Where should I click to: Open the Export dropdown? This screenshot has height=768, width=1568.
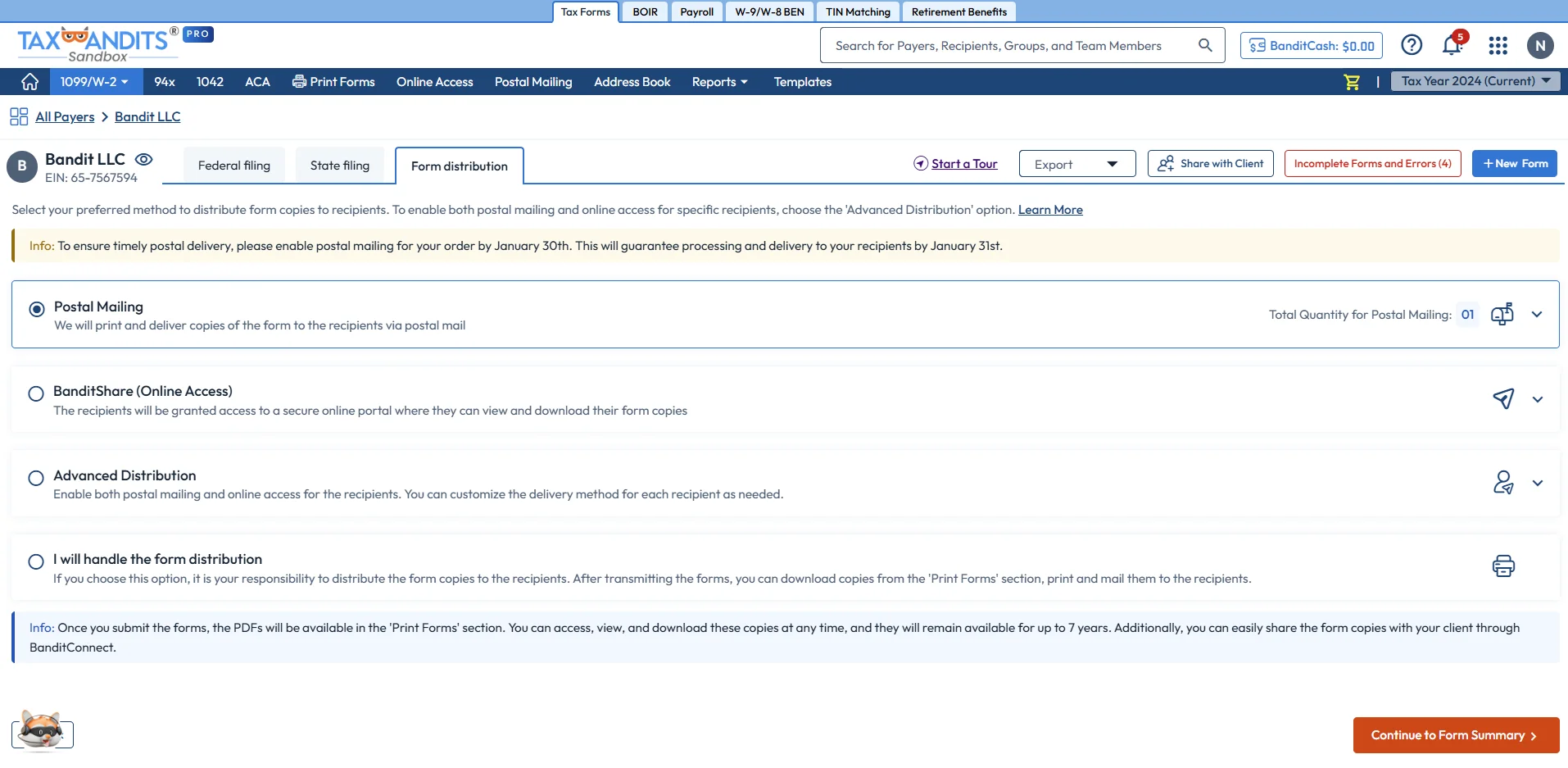(x=1077, y=164)
